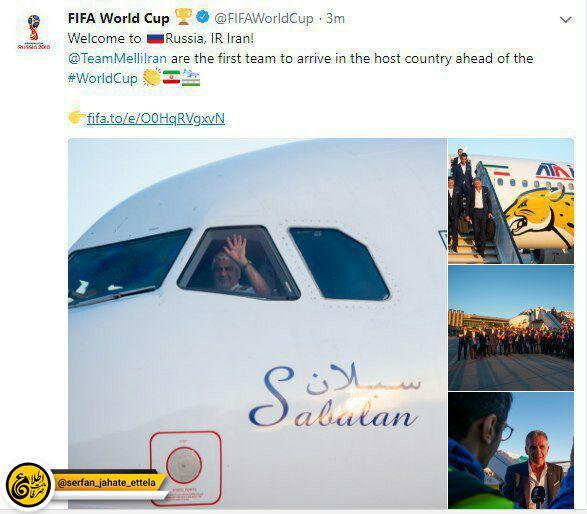Screen dimensions: 587x514
Task: Open the coach interview photo
Action: click(511, 450)
